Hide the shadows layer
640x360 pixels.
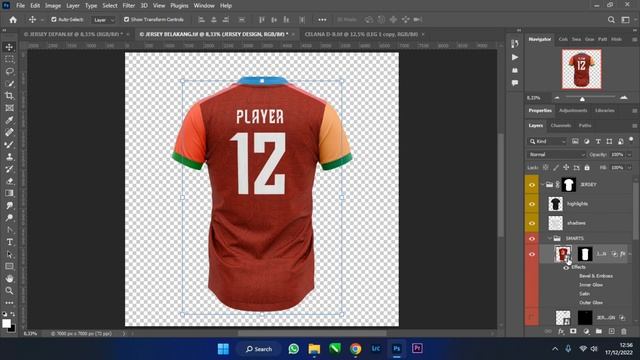[532, 223]
